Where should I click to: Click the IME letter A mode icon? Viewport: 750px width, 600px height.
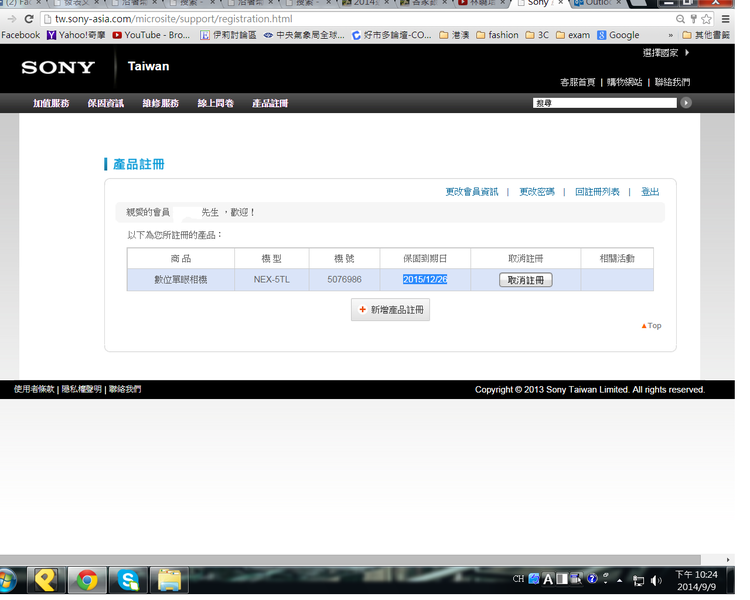(548, 579)
